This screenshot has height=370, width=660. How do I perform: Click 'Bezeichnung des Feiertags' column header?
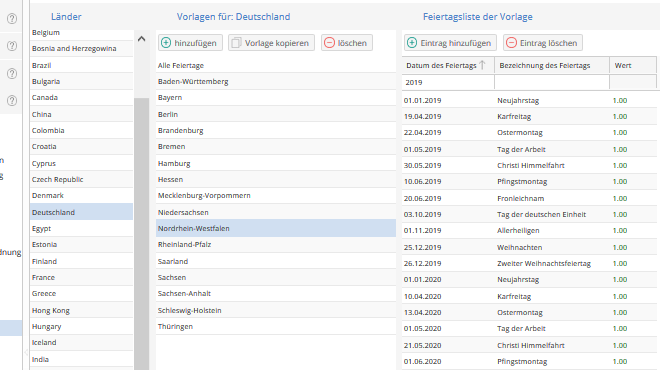click(552, 65)
